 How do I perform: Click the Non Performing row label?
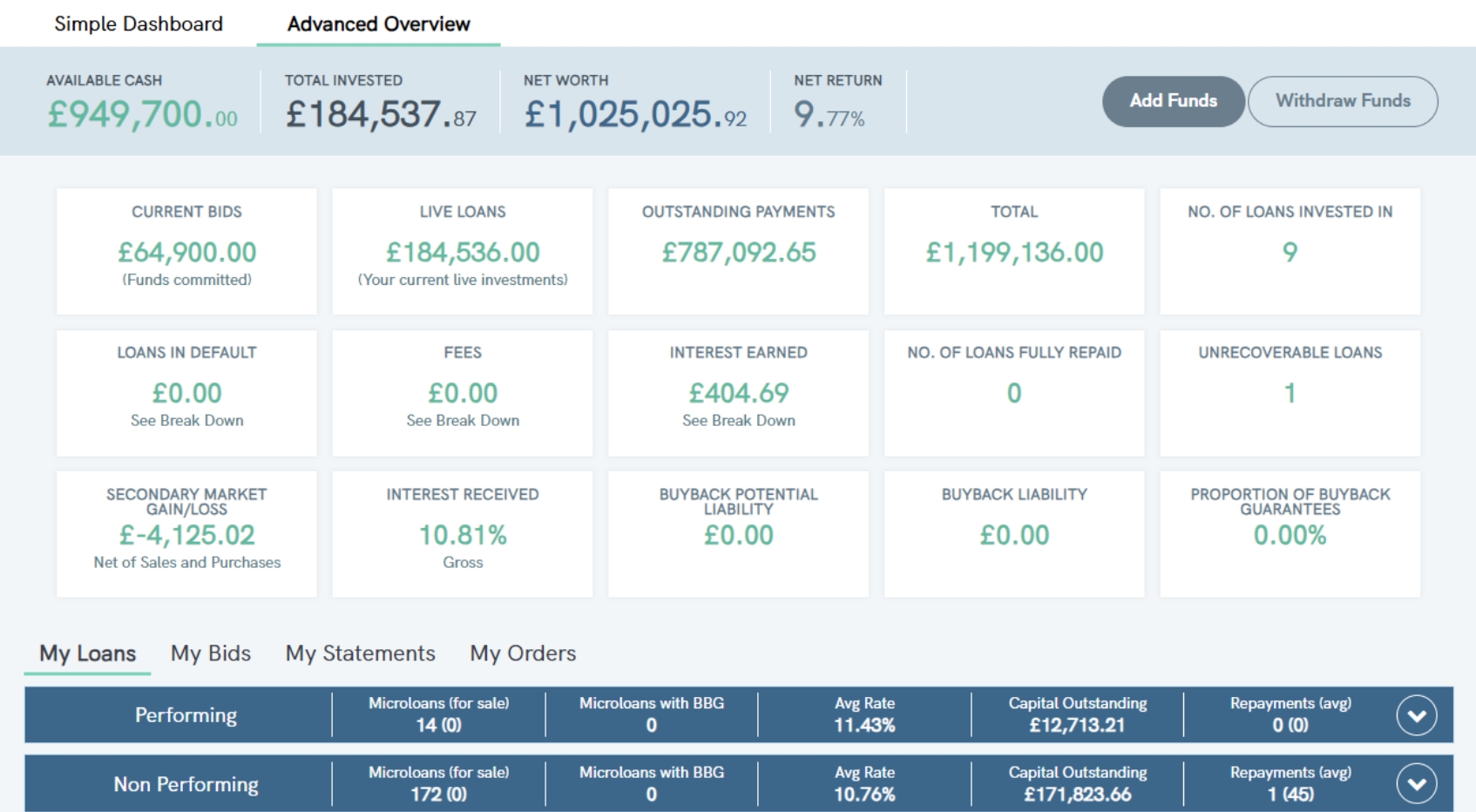(x=186, y=784)
